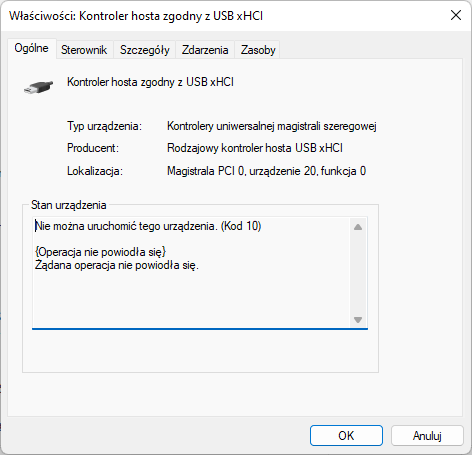
Task: Go to the Zasoby tab
Action: click(x=258, y=50)
